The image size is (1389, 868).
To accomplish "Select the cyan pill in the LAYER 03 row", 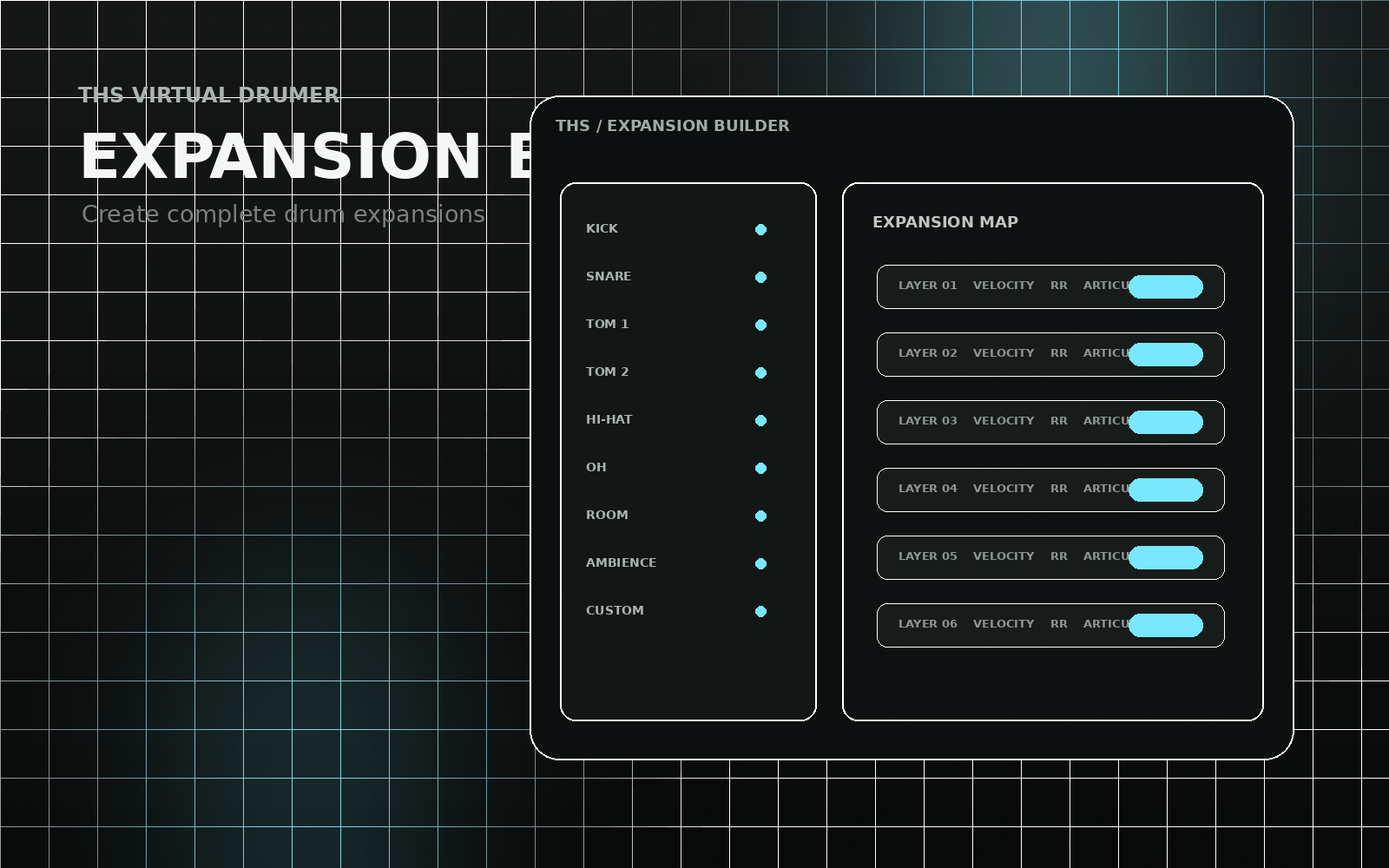I will pos(1166,423).
